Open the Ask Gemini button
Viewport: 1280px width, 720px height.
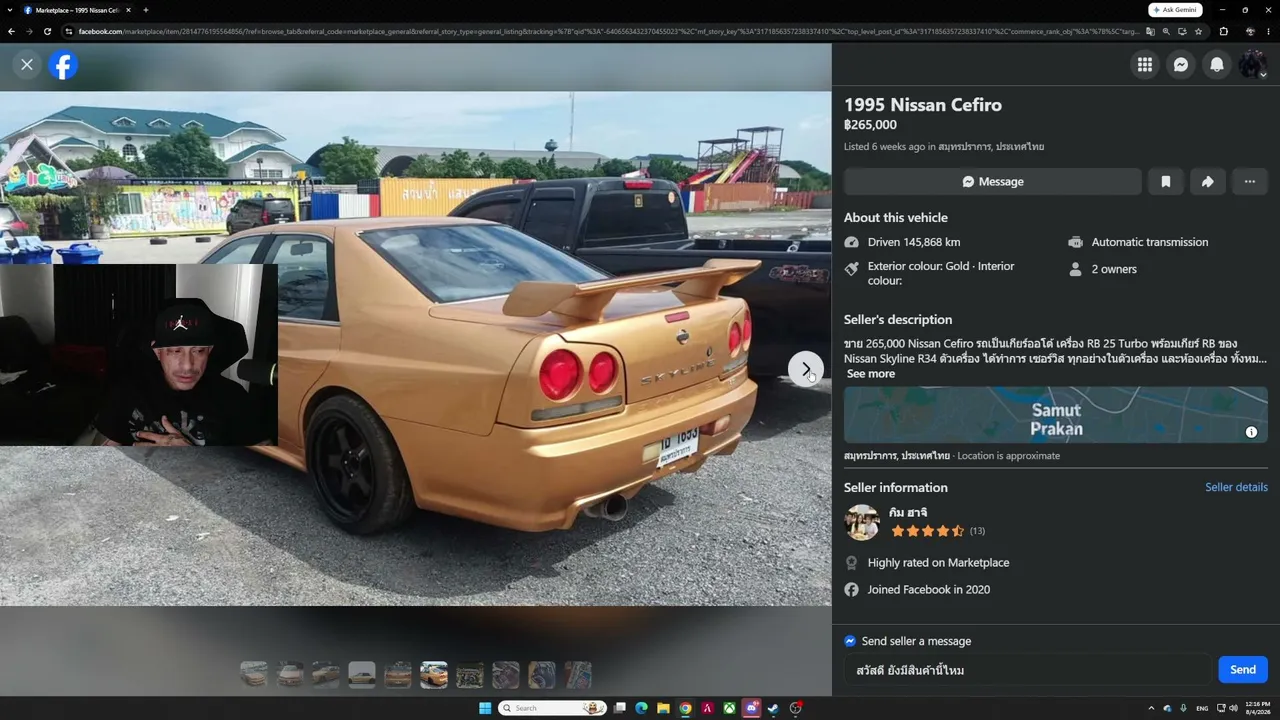click(x=1175, y=10)
